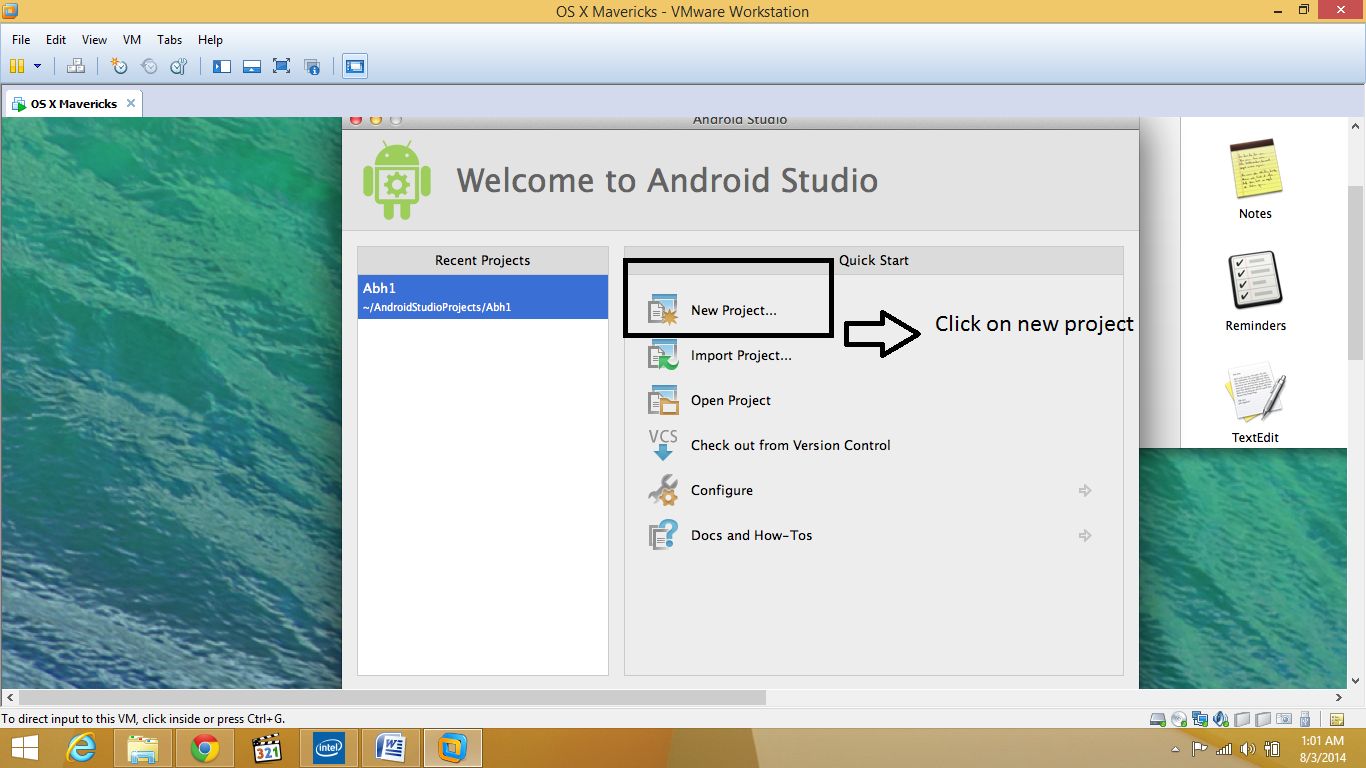The width and height of the screenshot is (1366, 768).
Task: Select recent project Abh1
Action: pyautogui.click(x=483, y=297)
